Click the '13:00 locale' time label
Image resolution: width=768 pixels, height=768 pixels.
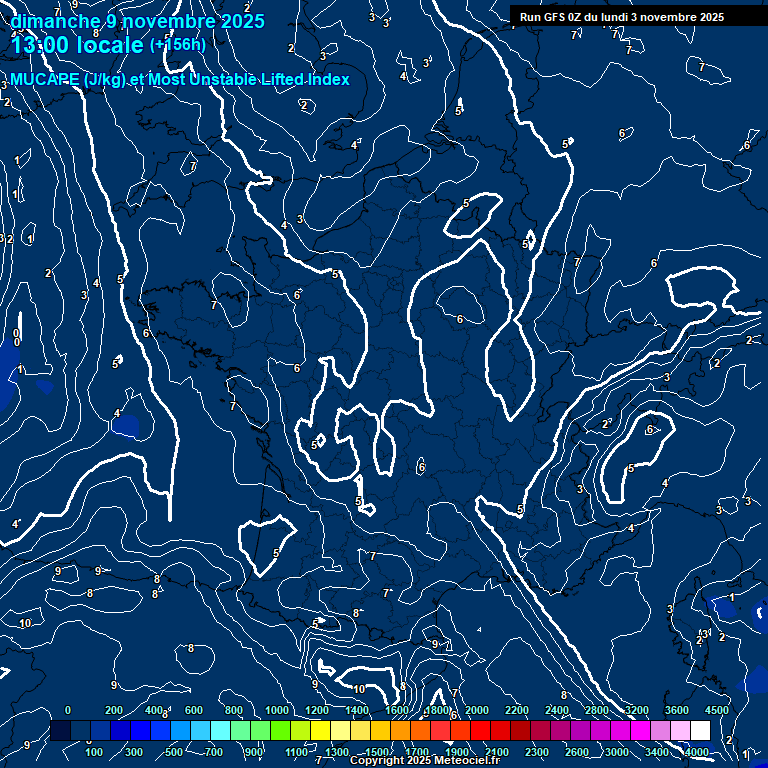78,45
